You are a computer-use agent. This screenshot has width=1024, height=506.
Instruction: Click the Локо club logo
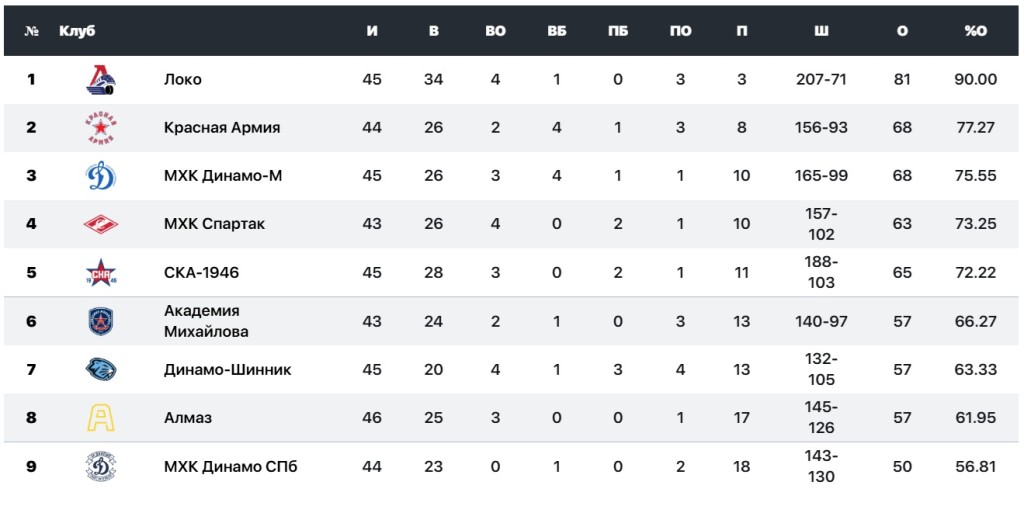[102, 80]
